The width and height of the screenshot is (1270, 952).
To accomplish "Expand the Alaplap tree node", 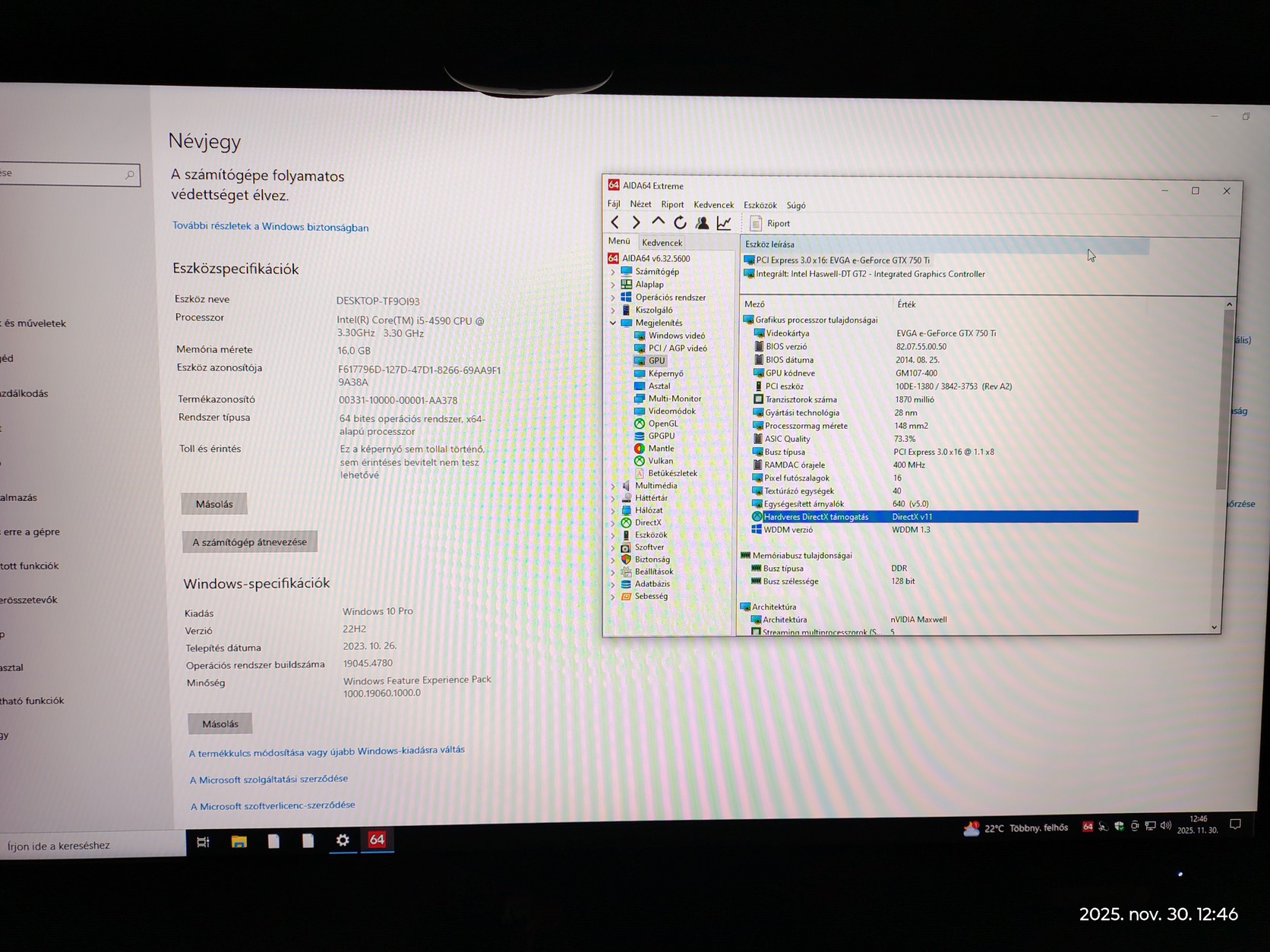I will click(613, 285).
